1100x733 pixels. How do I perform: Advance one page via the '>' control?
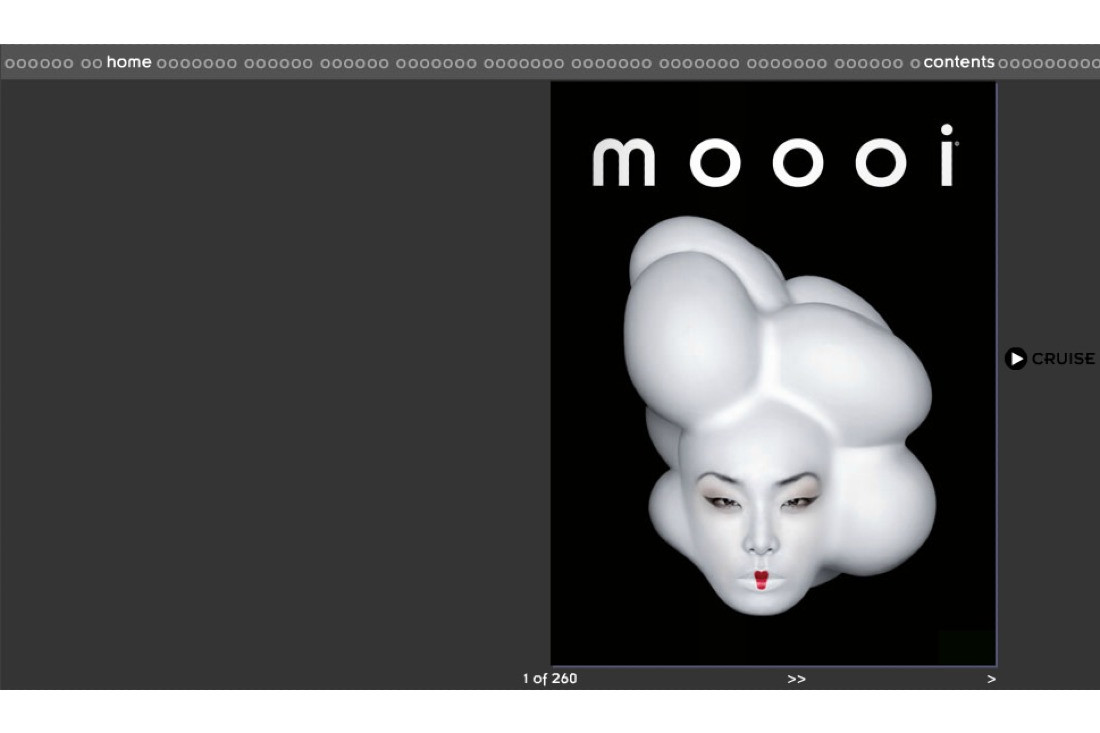tap(992, 679)
